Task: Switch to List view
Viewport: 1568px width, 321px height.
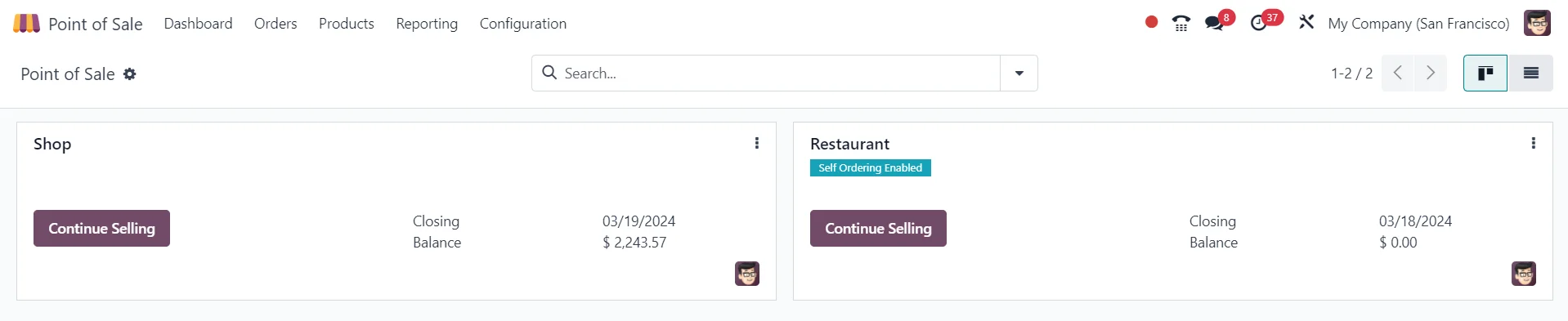Action: click(x=1530, y=74)
